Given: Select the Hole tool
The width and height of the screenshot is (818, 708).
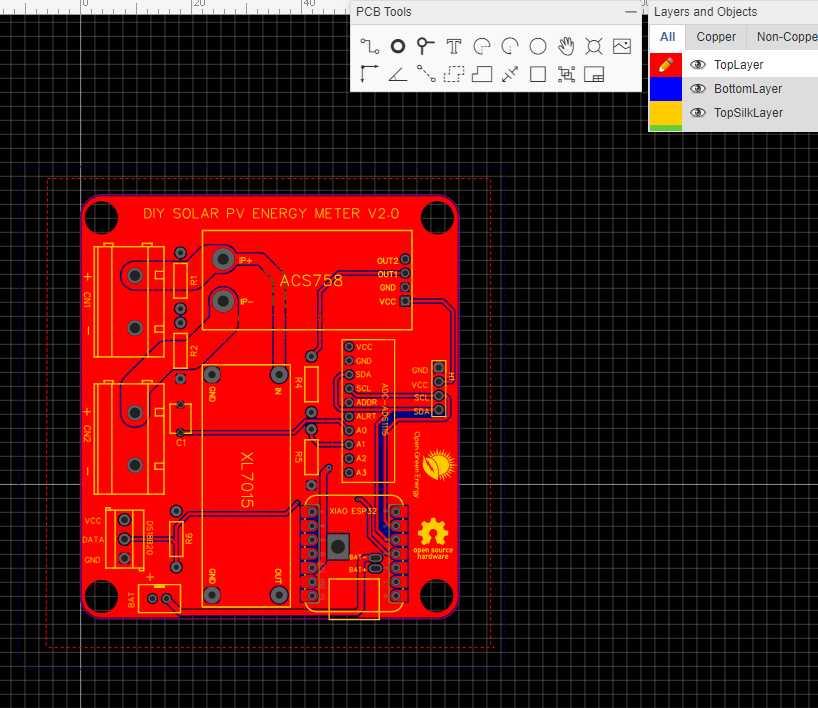Looking at the screenshot, I should pyautogui.click(x=593, y=45).
